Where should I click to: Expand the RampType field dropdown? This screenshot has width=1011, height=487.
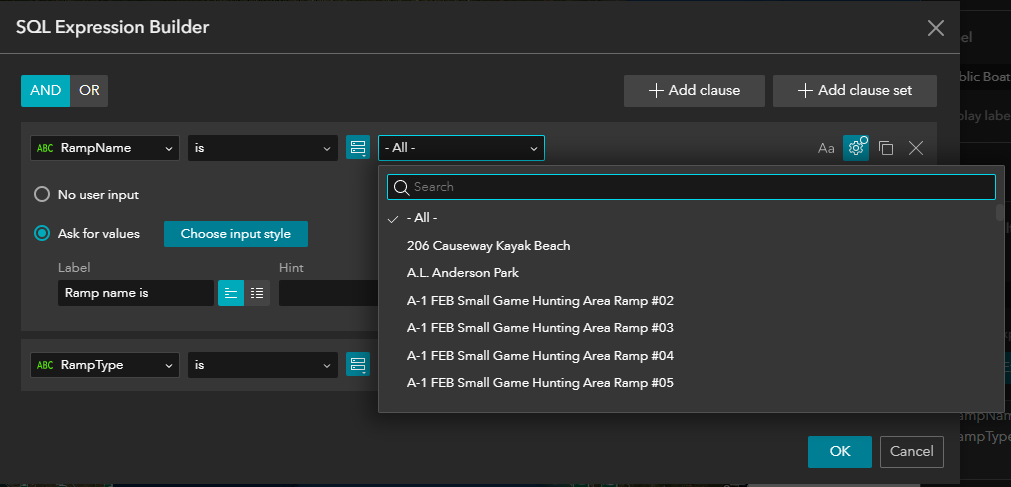pos(105,365)
